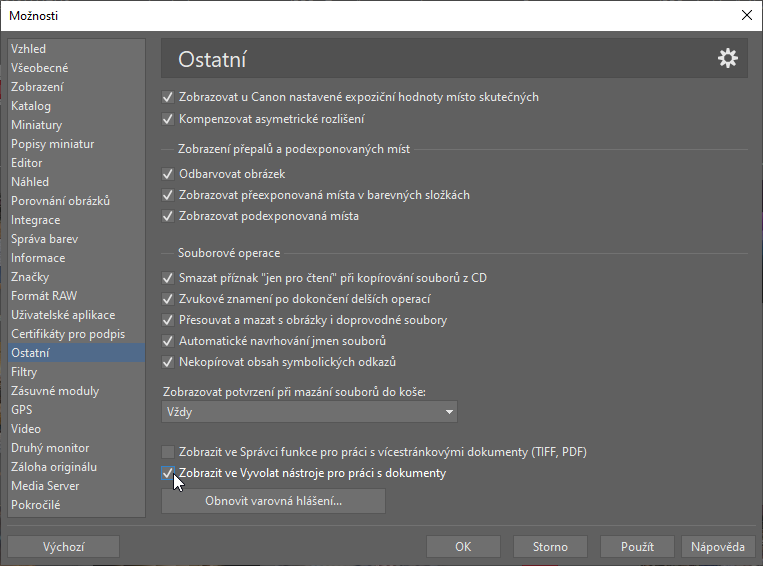Open Filtry settings

pos(76,372)
